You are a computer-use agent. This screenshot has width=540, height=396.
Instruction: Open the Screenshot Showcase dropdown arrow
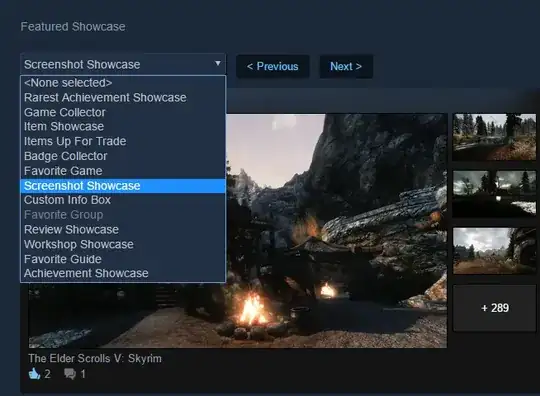pyautogui.click(x=218, y=63)
